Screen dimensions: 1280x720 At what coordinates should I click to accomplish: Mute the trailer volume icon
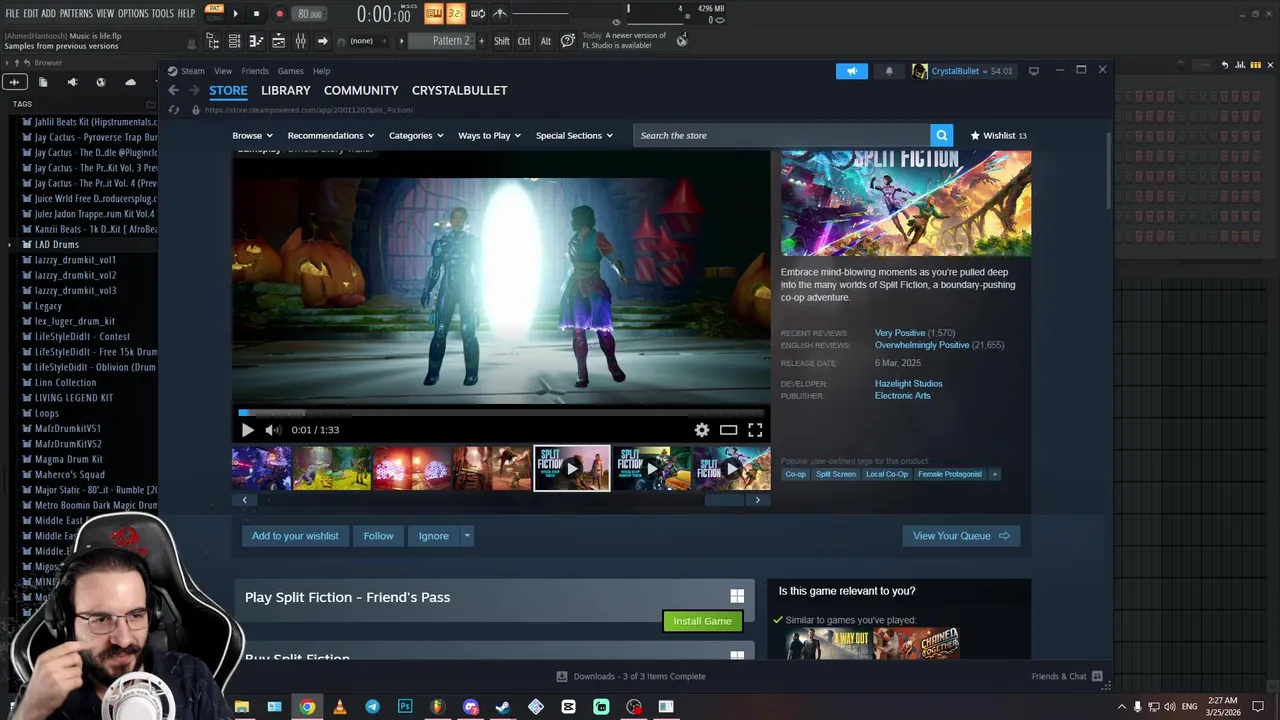pos(272,430)
